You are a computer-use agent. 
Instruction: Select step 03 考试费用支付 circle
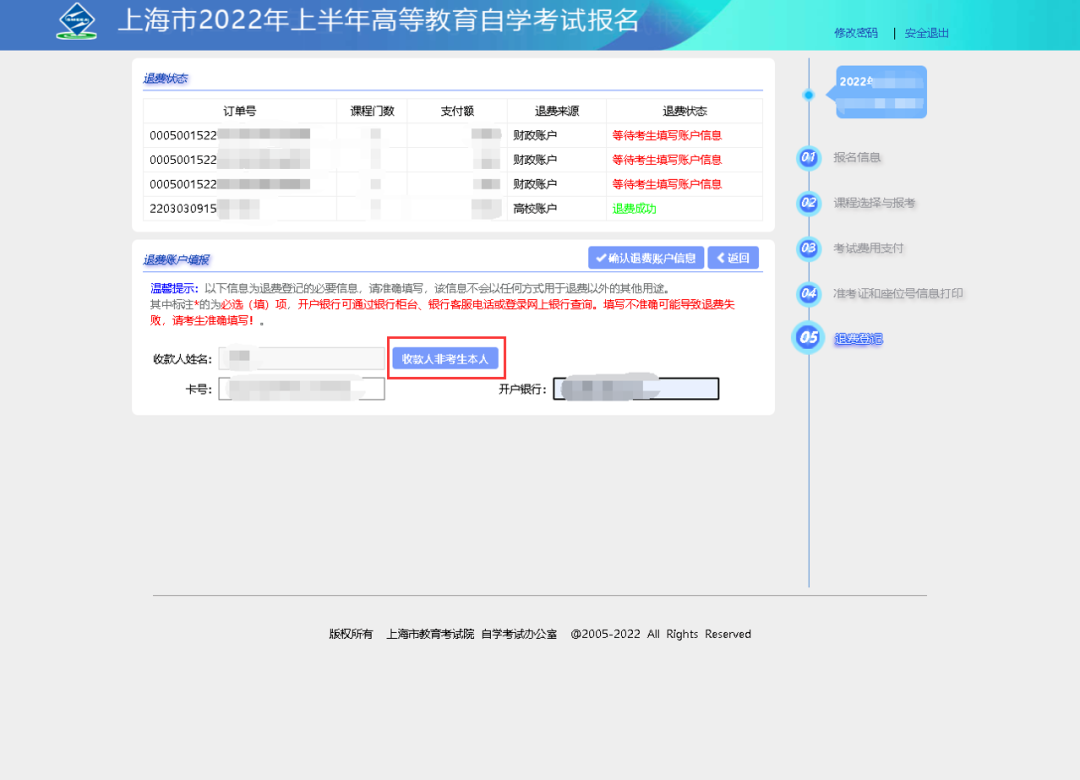pyautogui.click(x=808, y=248)
